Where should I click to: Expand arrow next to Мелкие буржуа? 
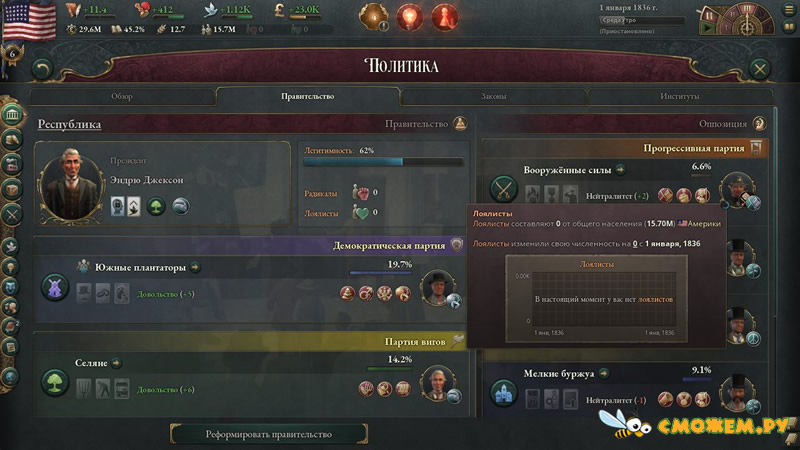[604, 373]
